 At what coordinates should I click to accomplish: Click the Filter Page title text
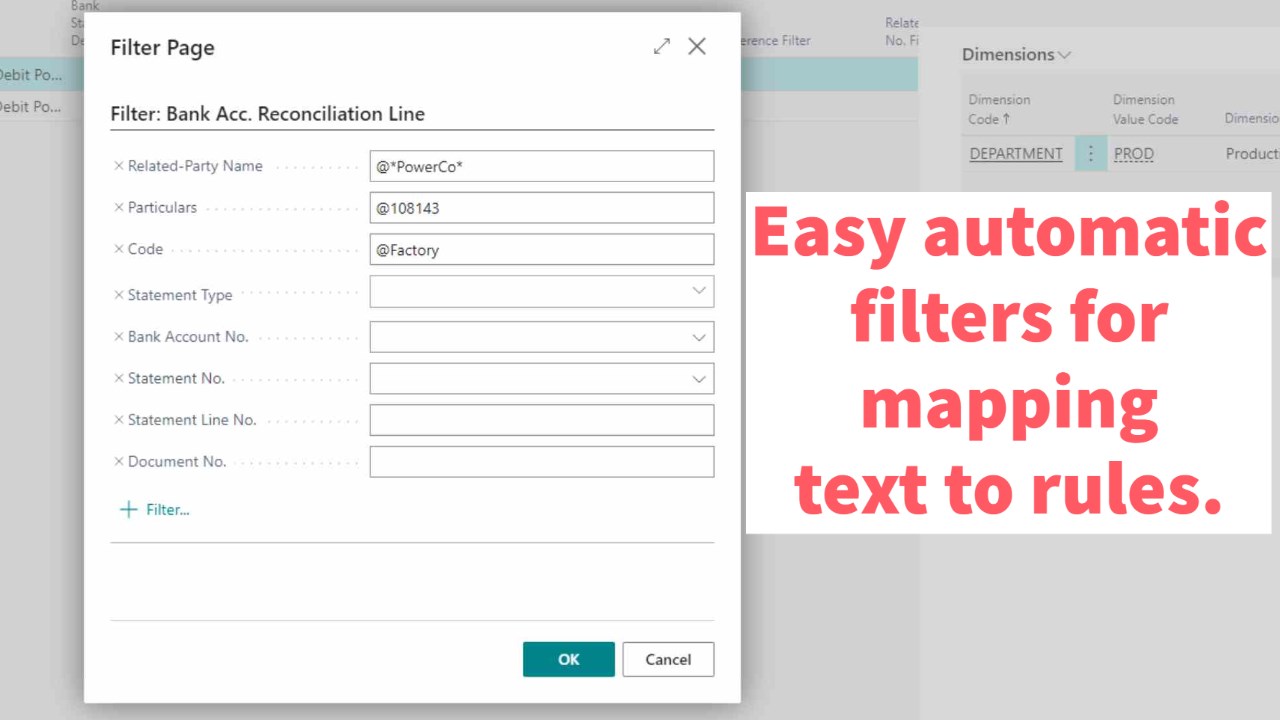[x=162, y=47]
